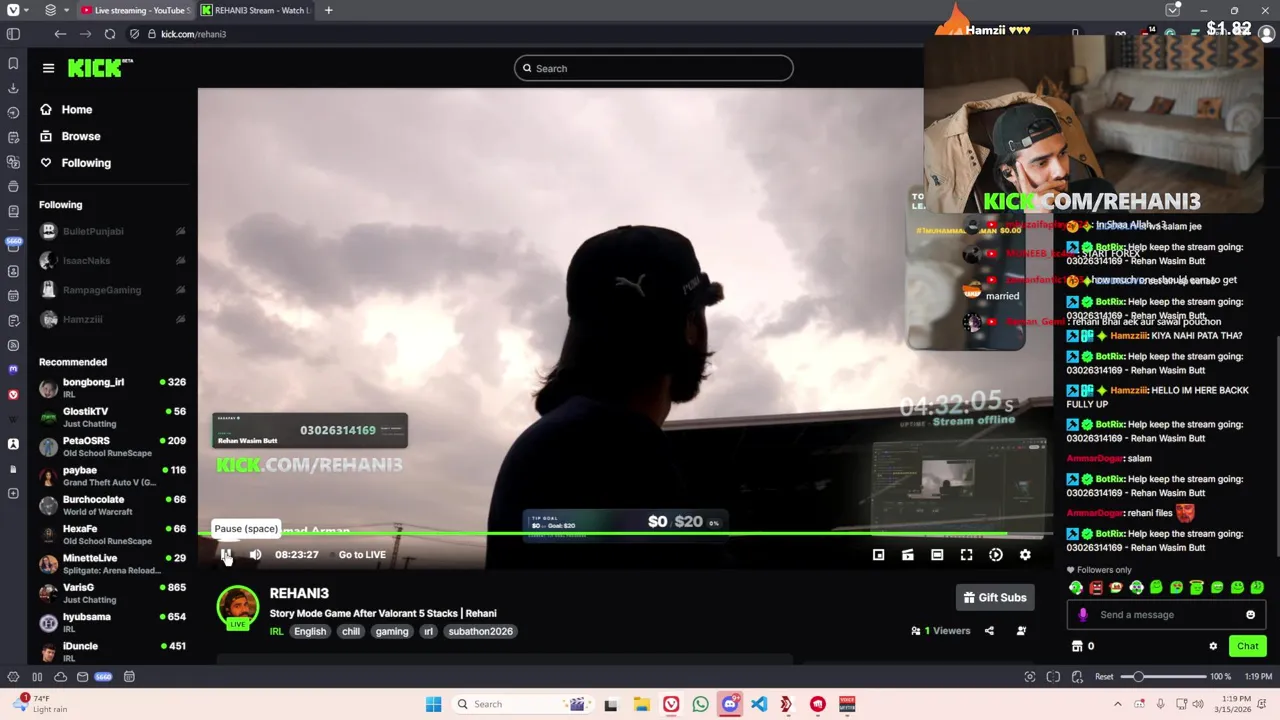The width and height of the screenshot is (1280, 720).
Task: Type area: Send a message field
Action: click(1166, 615)
